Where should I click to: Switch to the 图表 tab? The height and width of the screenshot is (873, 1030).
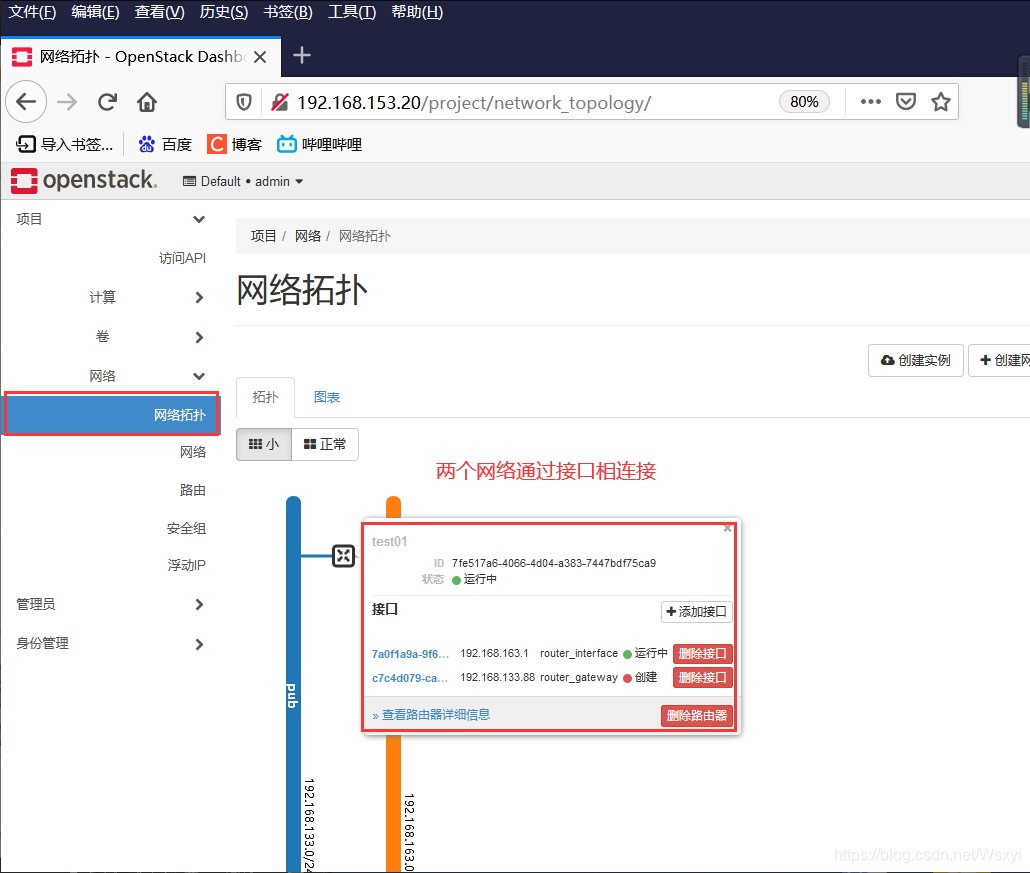coord(326,397)
